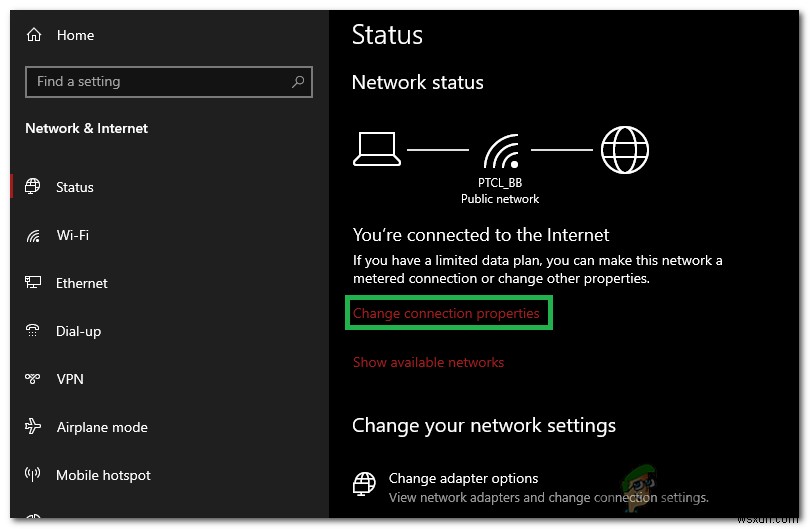
Task: Click the Home icon in sidebar
Action: tap(34, 35)
